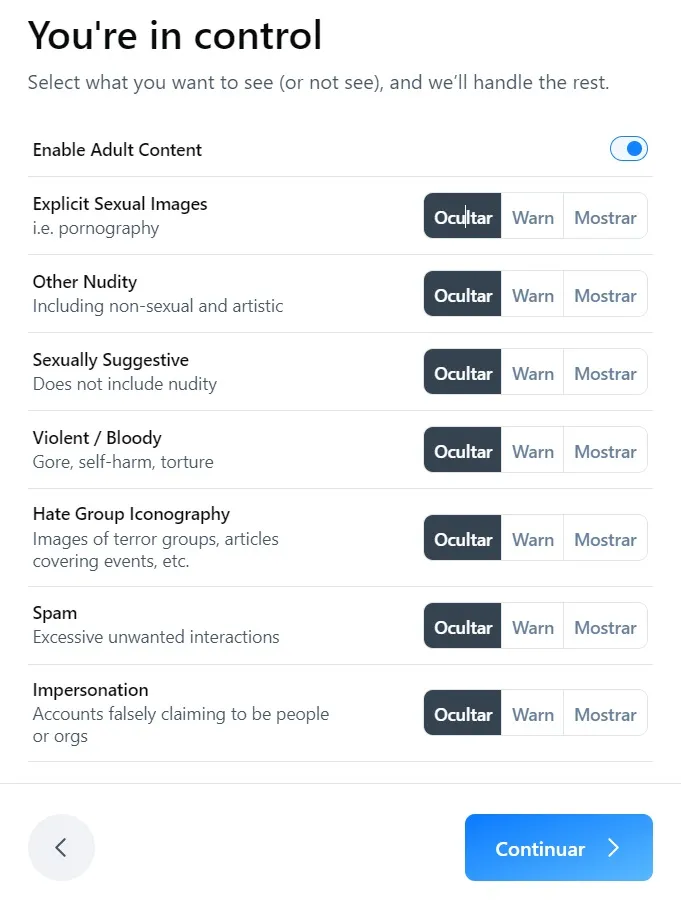Choose Mostrar for Violent / Bloody
This screenshot has width=681, height=901.
[x=605, y=451]
